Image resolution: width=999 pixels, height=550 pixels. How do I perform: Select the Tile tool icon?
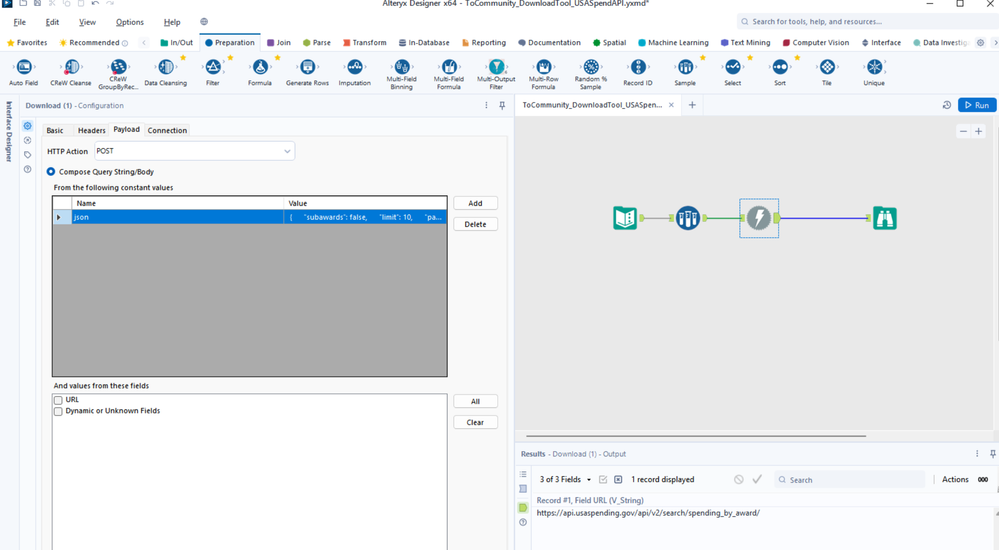click(x=827, y=67)
